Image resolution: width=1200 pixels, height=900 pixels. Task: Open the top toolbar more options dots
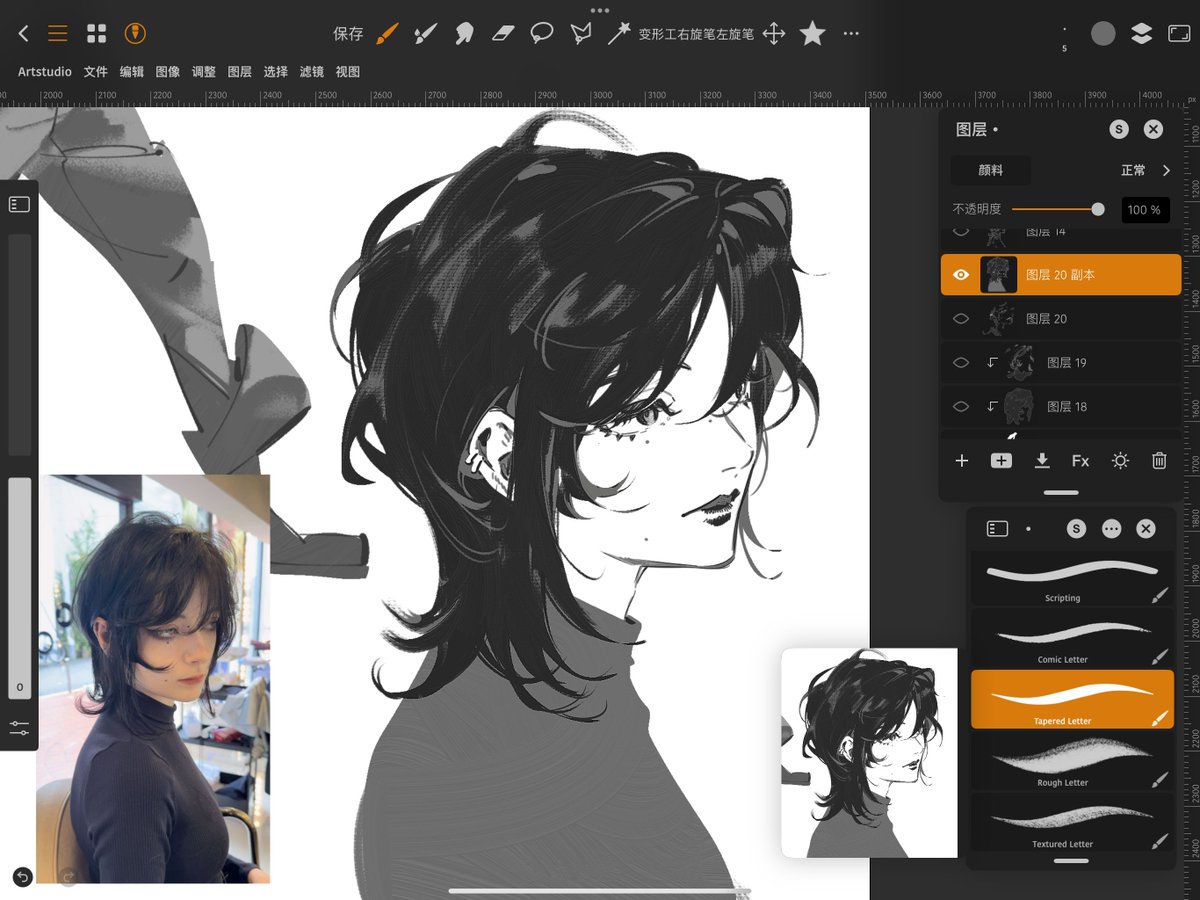(851, 33)
